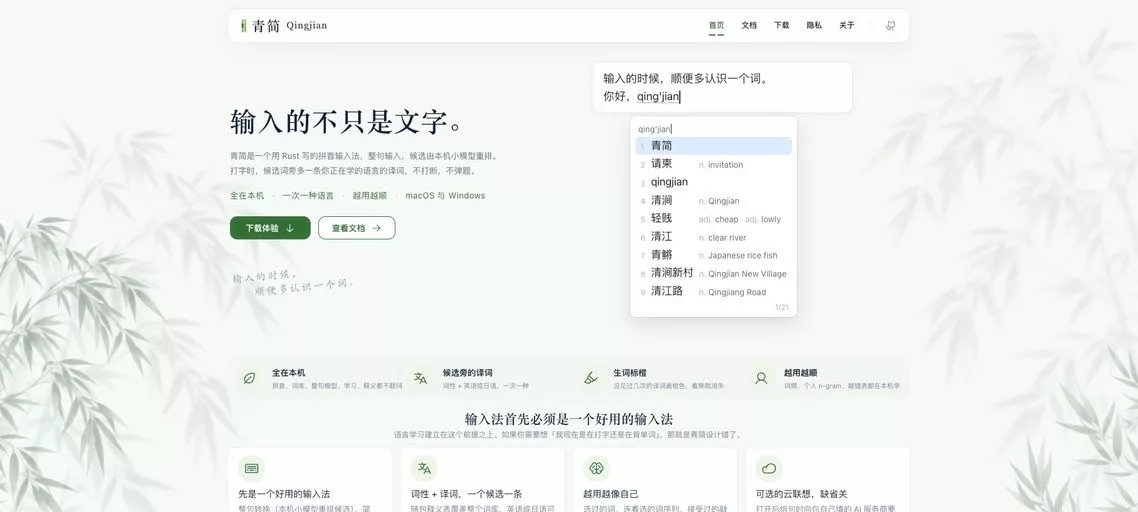This screenshot has height=512, width=1138.
Task: Click the down arrow in 下载体验 button
Action: tap(290, 228)
